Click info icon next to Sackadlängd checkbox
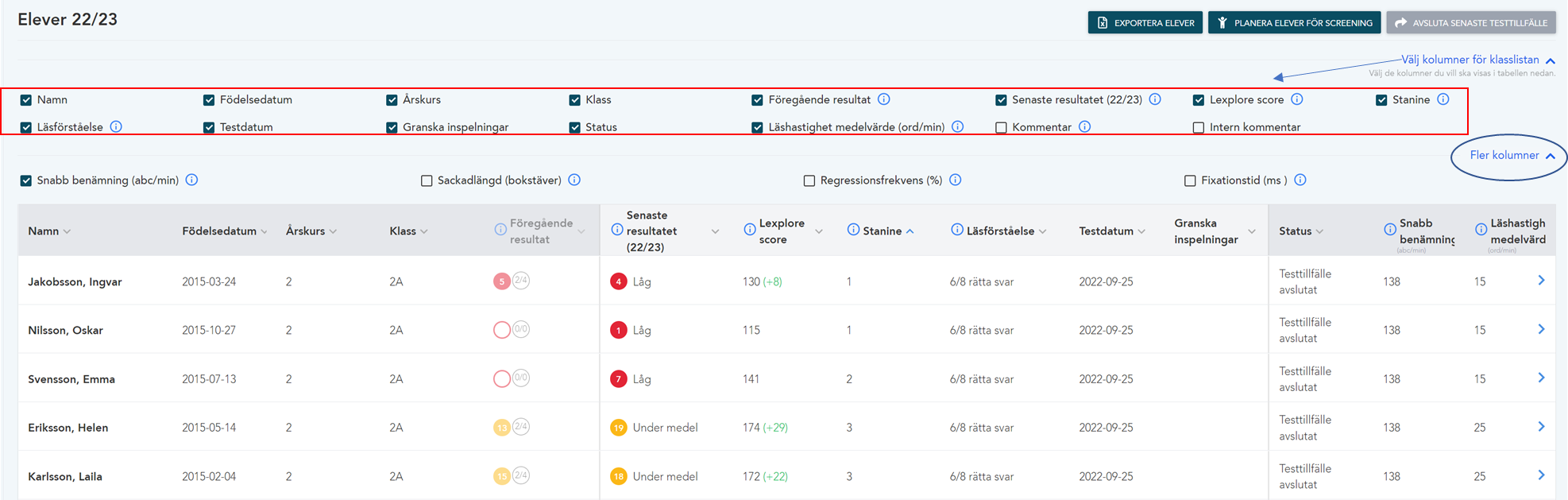This screenshot has height=500, width=1568. [574, 180]
